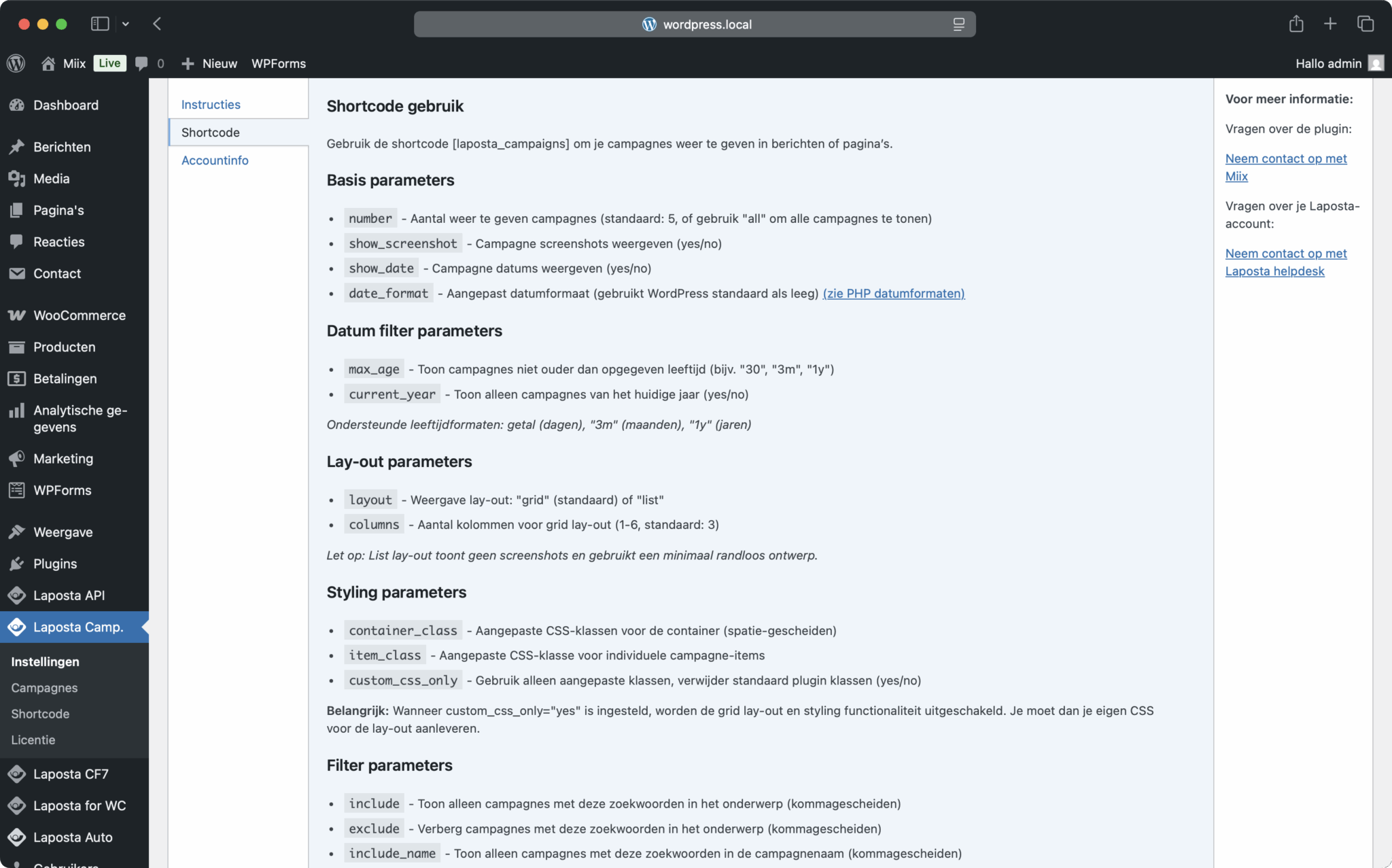Follow the zie PHP datumformaten link

click(894, 294)
